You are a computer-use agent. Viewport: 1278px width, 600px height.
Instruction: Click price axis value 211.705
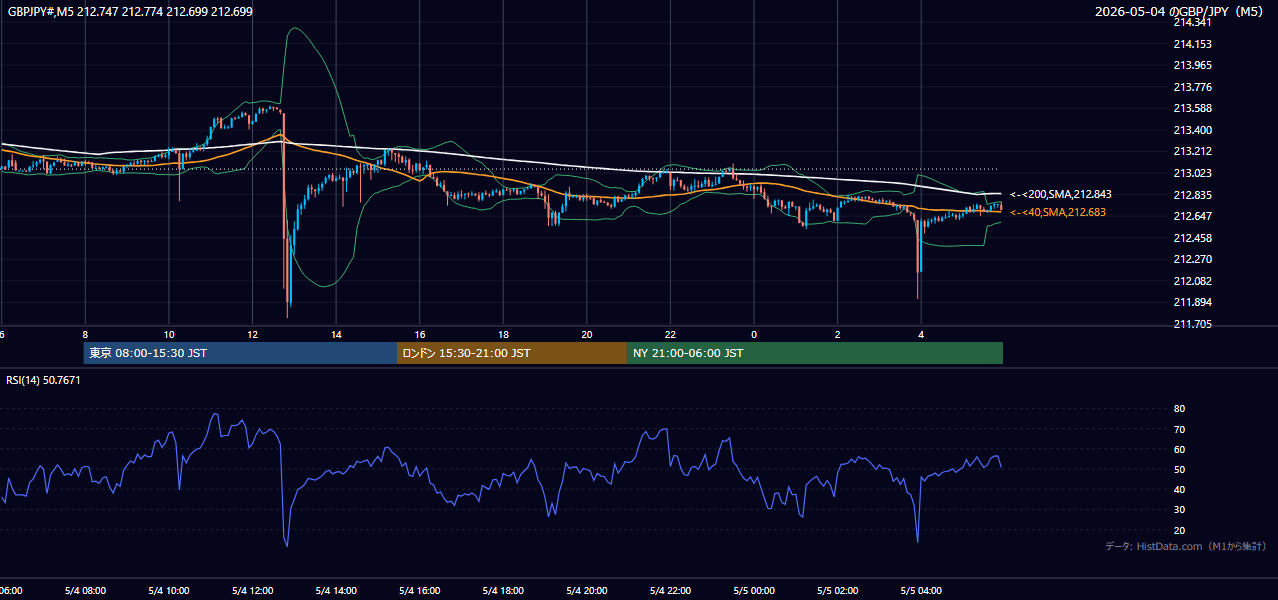[1192, 324]
